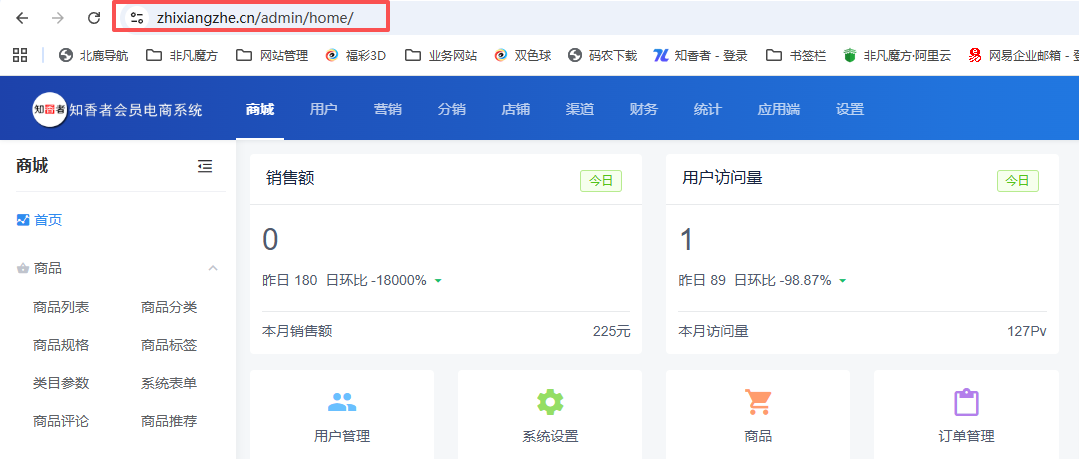This screenshot has width=1079, height=459.
Task: Open 商品规格 in sidebar
Action: 61,345
